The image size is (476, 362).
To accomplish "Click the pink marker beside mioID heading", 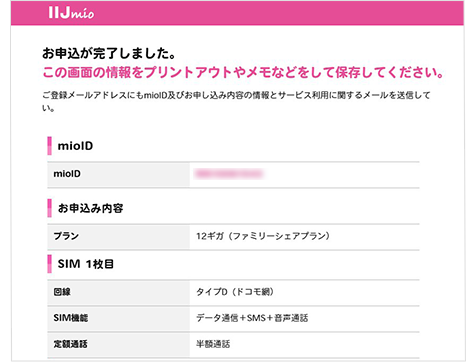I will point(49,146).
